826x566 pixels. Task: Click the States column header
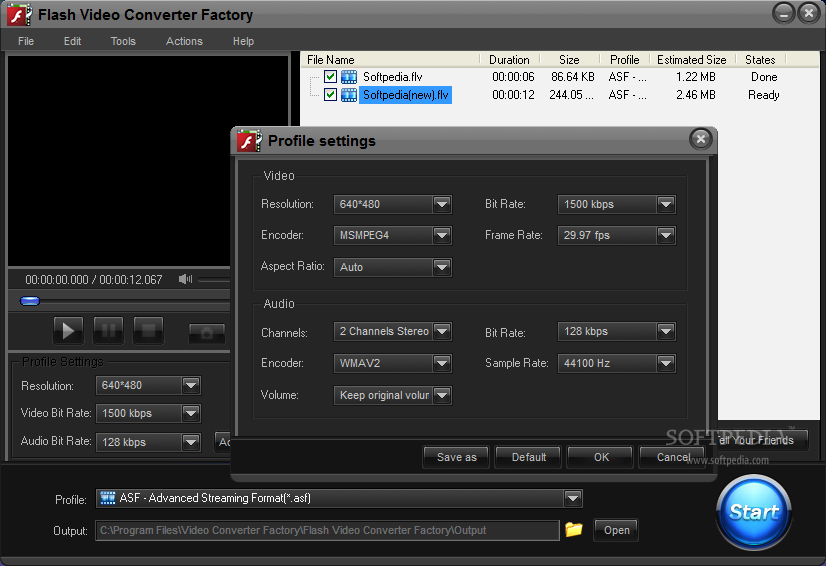click(760, 60)
